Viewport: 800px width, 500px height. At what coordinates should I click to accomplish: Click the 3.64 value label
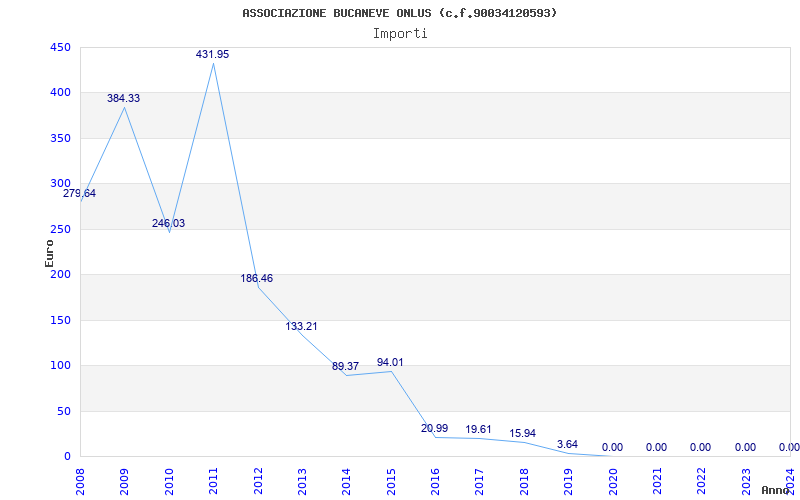(x=567, y=444)
